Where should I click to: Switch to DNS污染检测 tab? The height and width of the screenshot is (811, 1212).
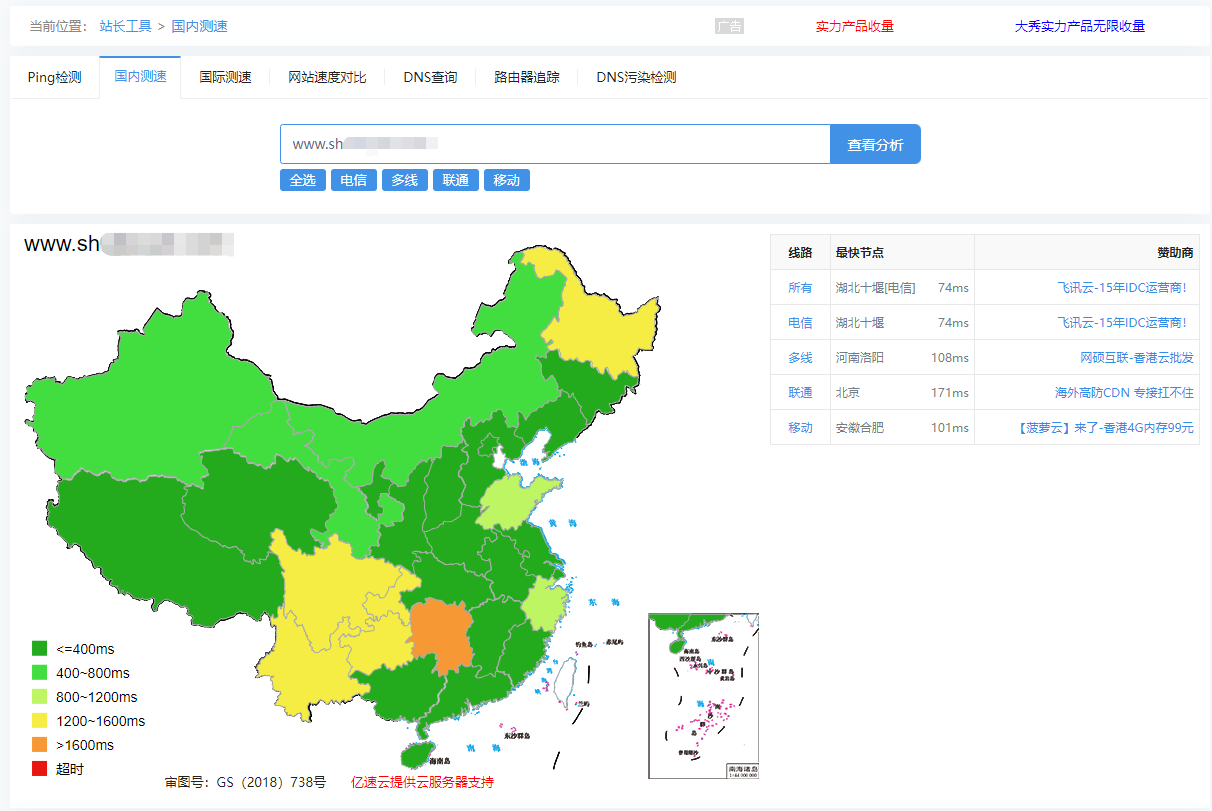[636, 77]
